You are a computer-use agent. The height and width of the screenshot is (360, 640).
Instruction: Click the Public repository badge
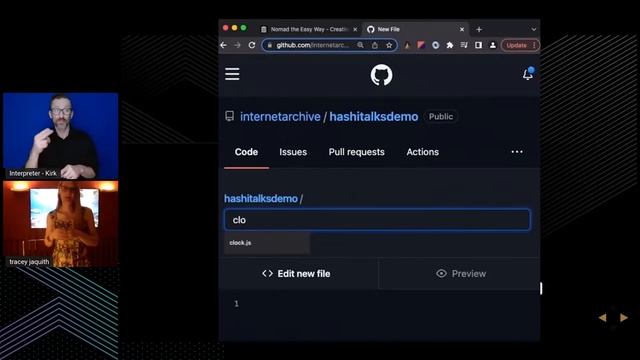point(441,117)
